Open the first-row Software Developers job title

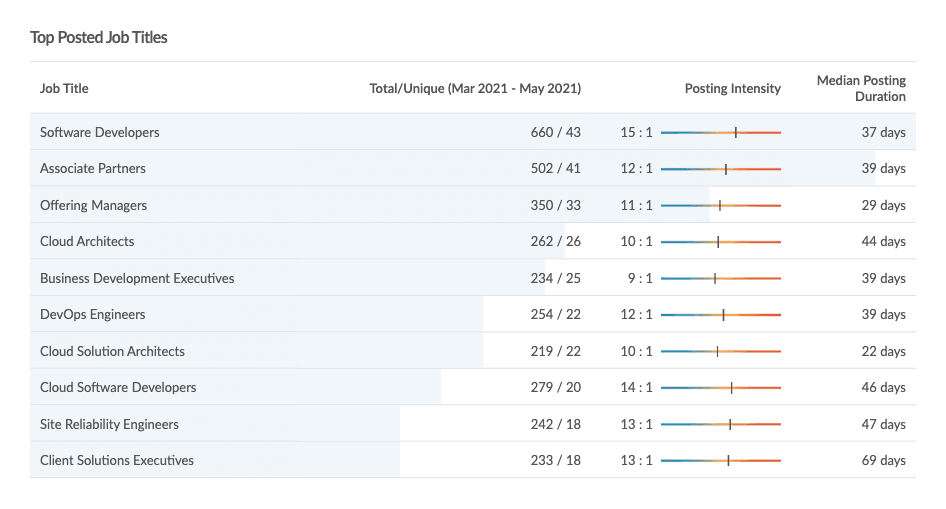100,132
